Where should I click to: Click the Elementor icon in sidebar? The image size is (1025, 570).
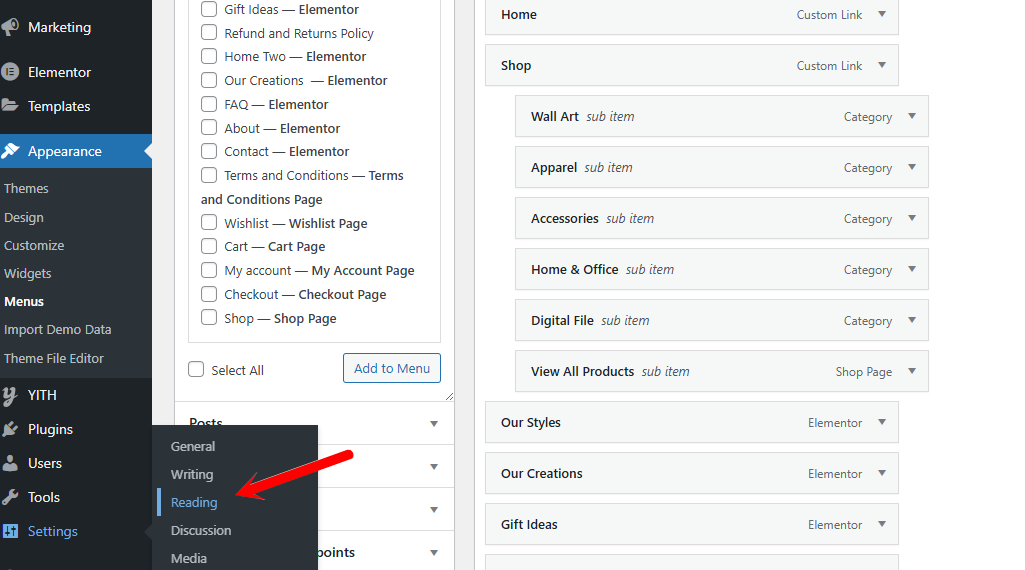[11, 72]
